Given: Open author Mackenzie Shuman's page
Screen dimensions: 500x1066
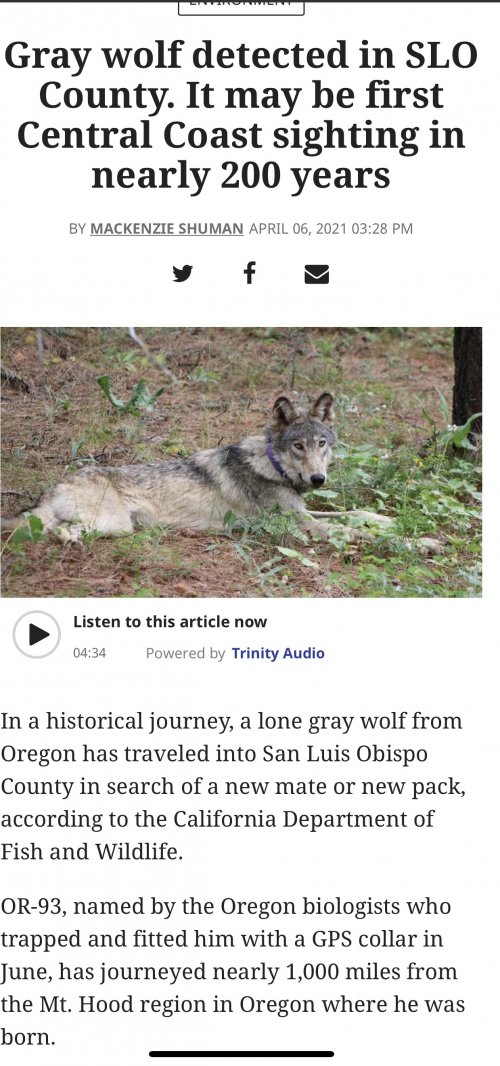Looking at the screenshot, I should (167, 229).
